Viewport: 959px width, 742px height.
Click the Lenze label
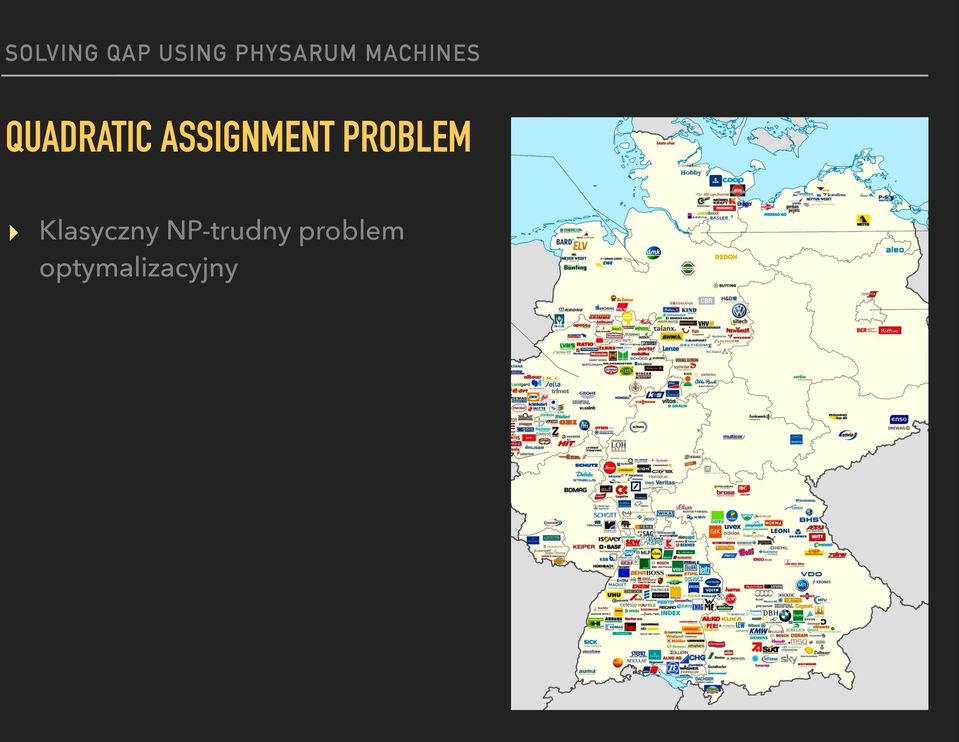pos(670,348)
